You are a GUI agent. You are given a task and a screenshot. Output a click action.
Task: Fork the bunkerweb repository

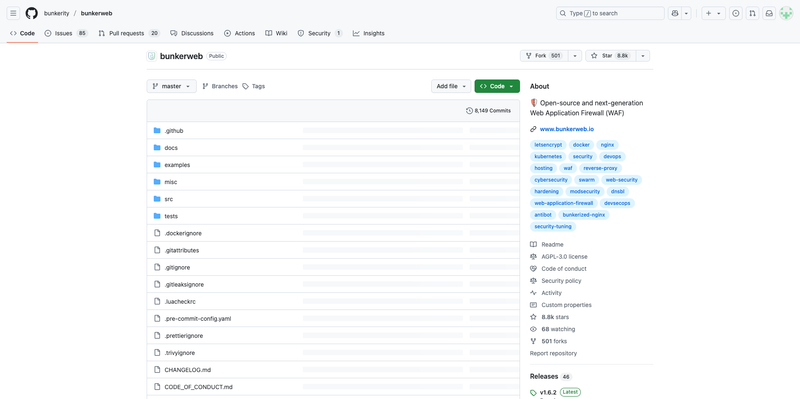tap(544, 56)
